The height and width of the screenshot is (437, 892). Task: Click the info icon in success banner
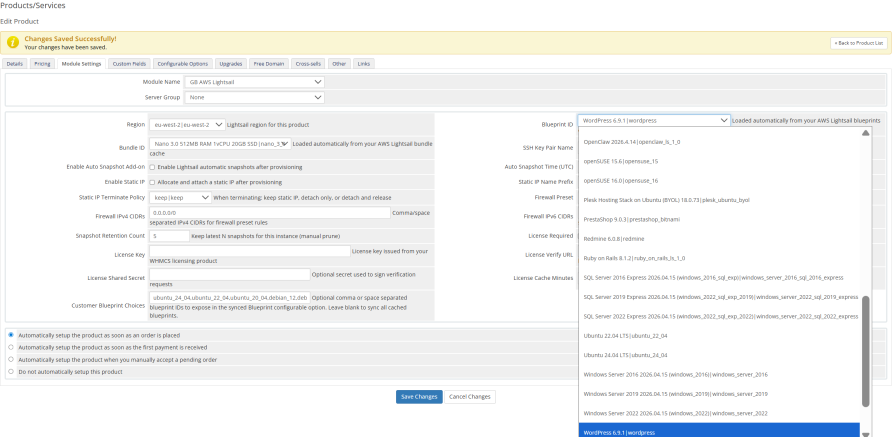point(13,43)
